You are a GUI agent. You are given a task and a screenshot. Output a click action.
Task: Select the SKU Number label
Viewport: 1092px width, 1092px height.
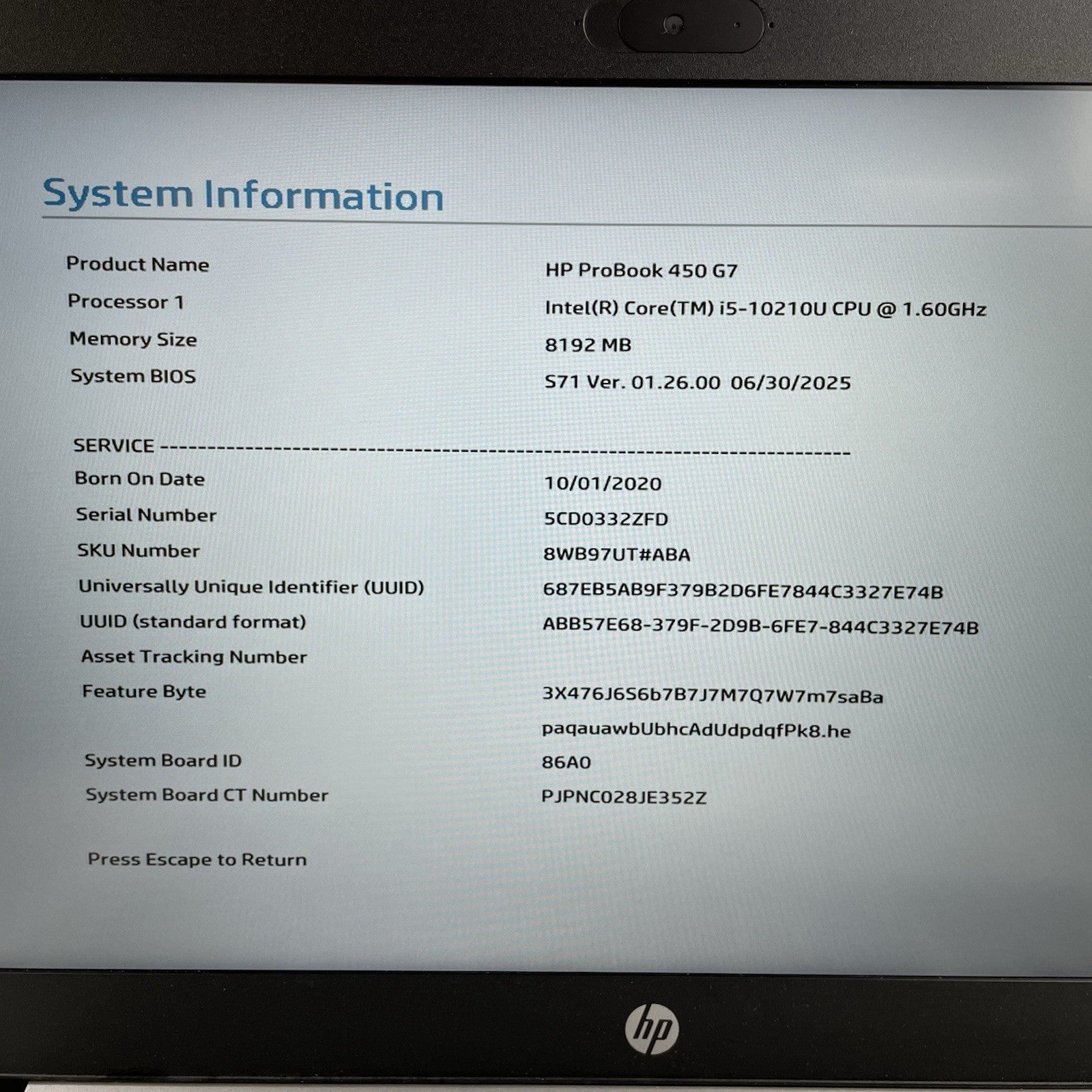(x=139, y=551)
